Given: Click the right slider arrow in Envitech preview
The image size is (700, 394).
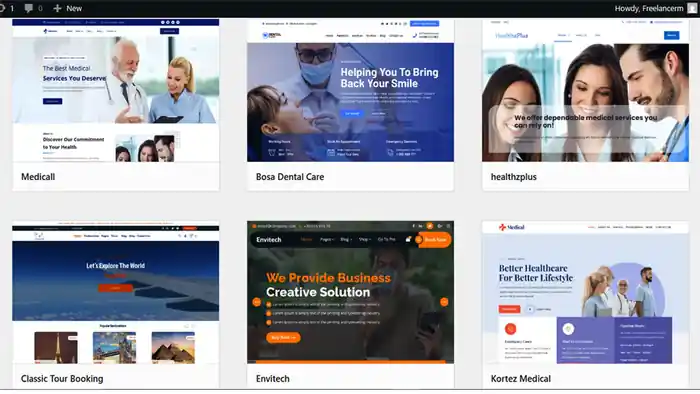Looking at the screenshot, I should 444,302.
